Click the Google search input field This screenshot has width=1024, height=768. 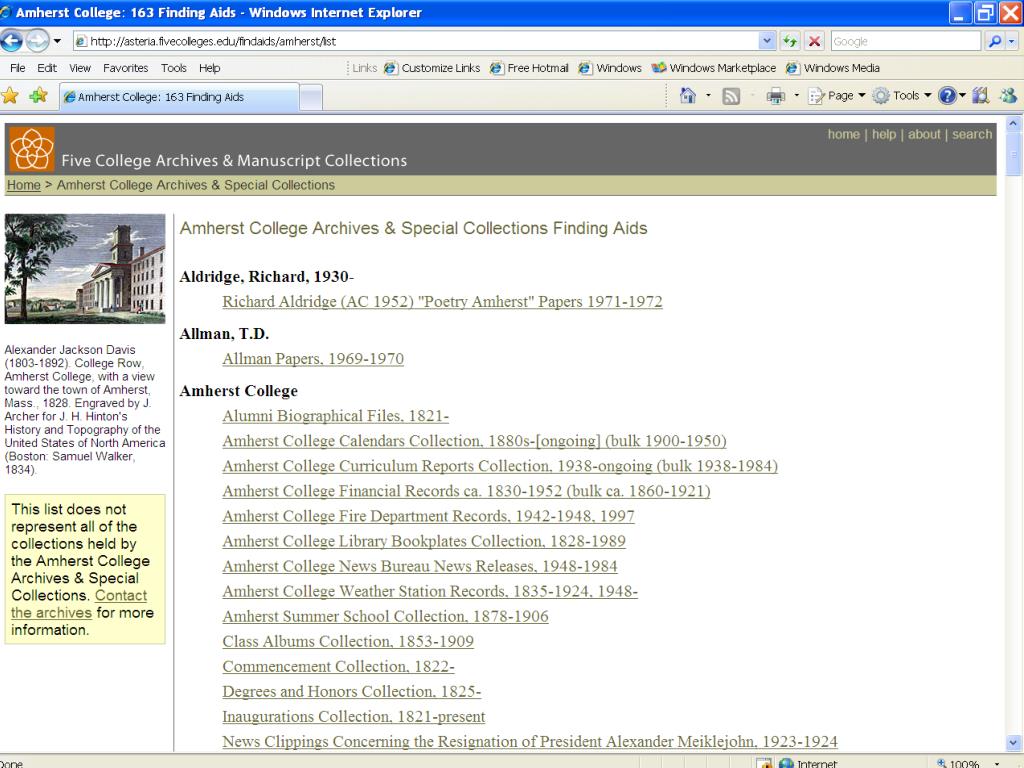click(x=906, y=41)
